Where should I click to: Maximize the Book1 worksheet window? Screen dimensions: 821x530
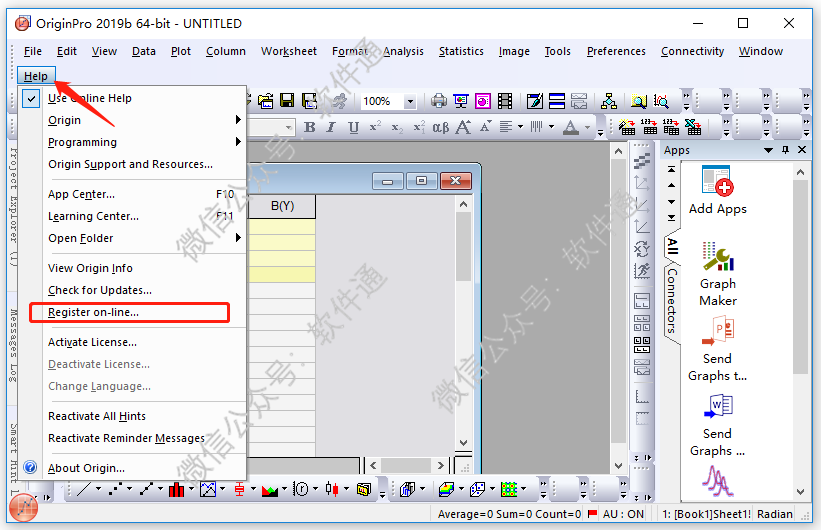click(x=421, y=181)
